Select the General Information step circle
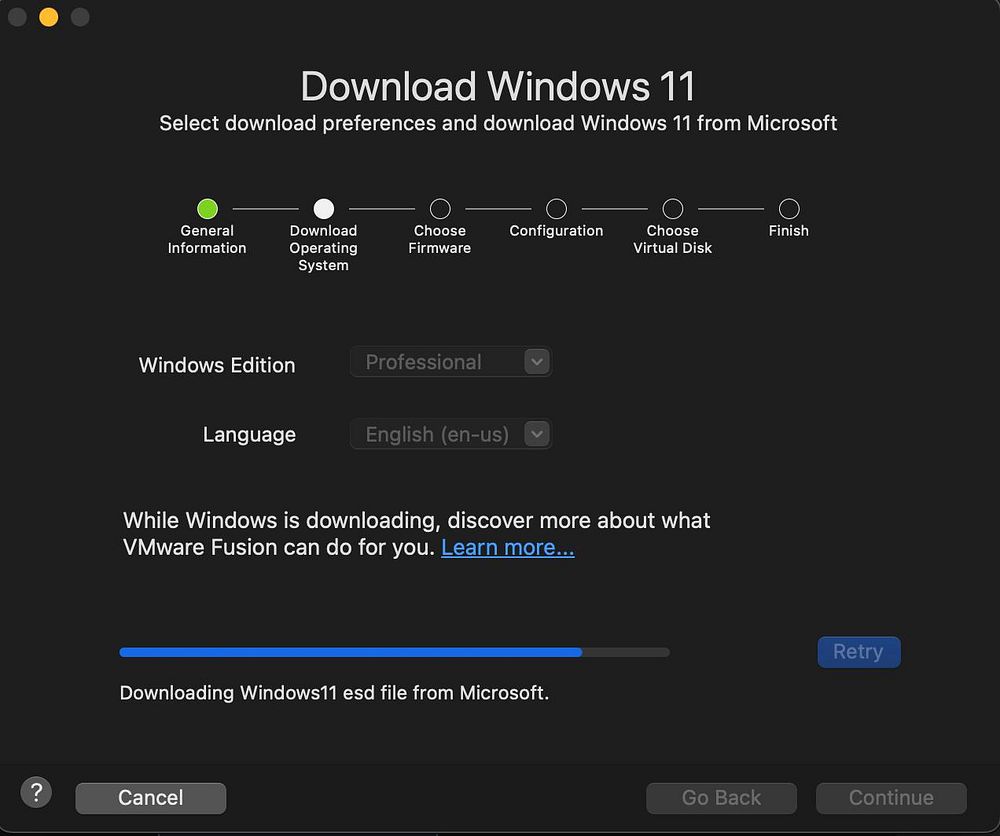The height and width of the screenshot is (836, 1000). (207, 209)
